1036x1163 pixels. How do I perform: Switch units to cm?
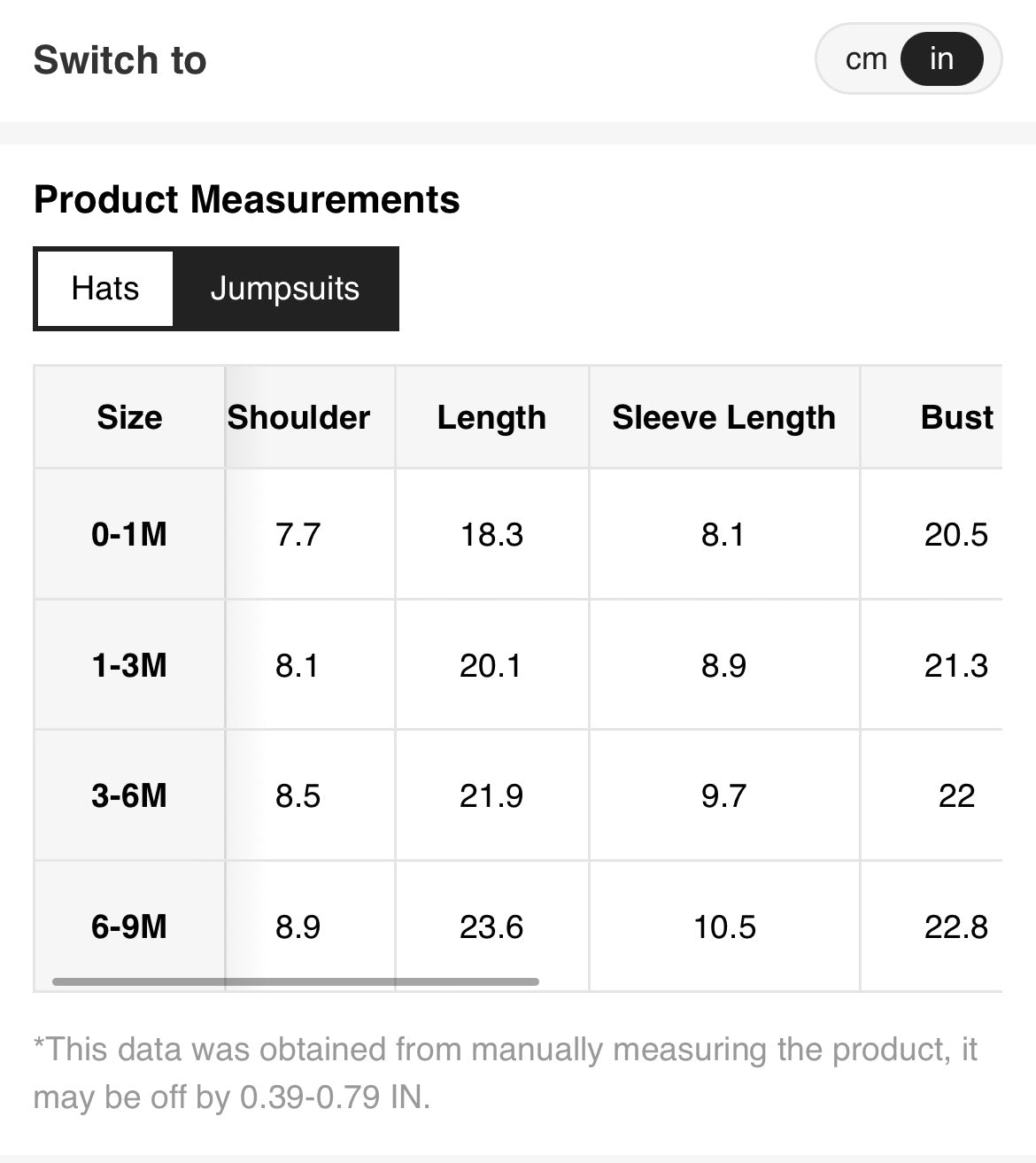pyautogui.click(x=865, y=59)
